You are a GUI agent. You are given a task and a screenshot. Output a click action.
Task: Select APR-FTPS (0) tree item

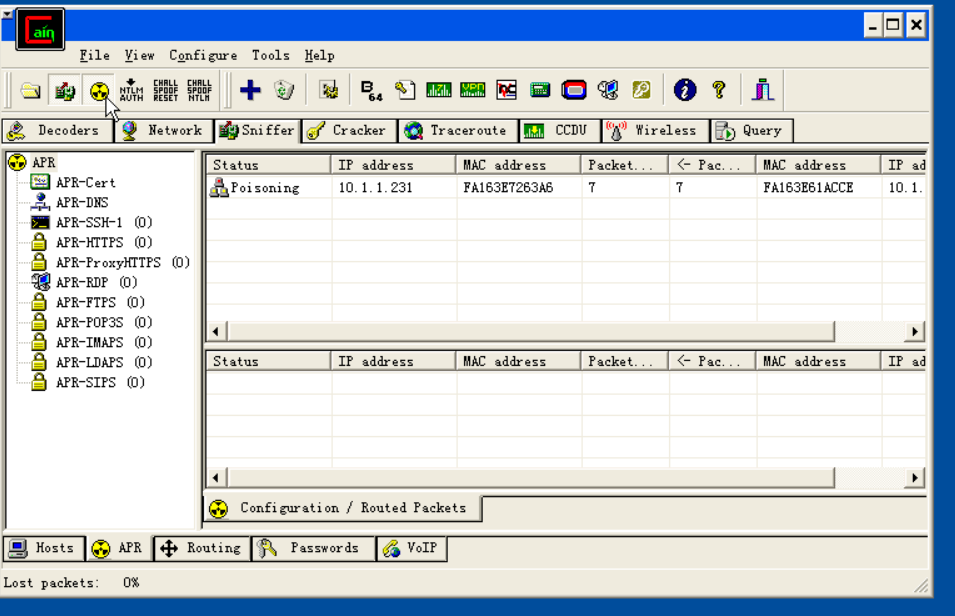[100, 303]
